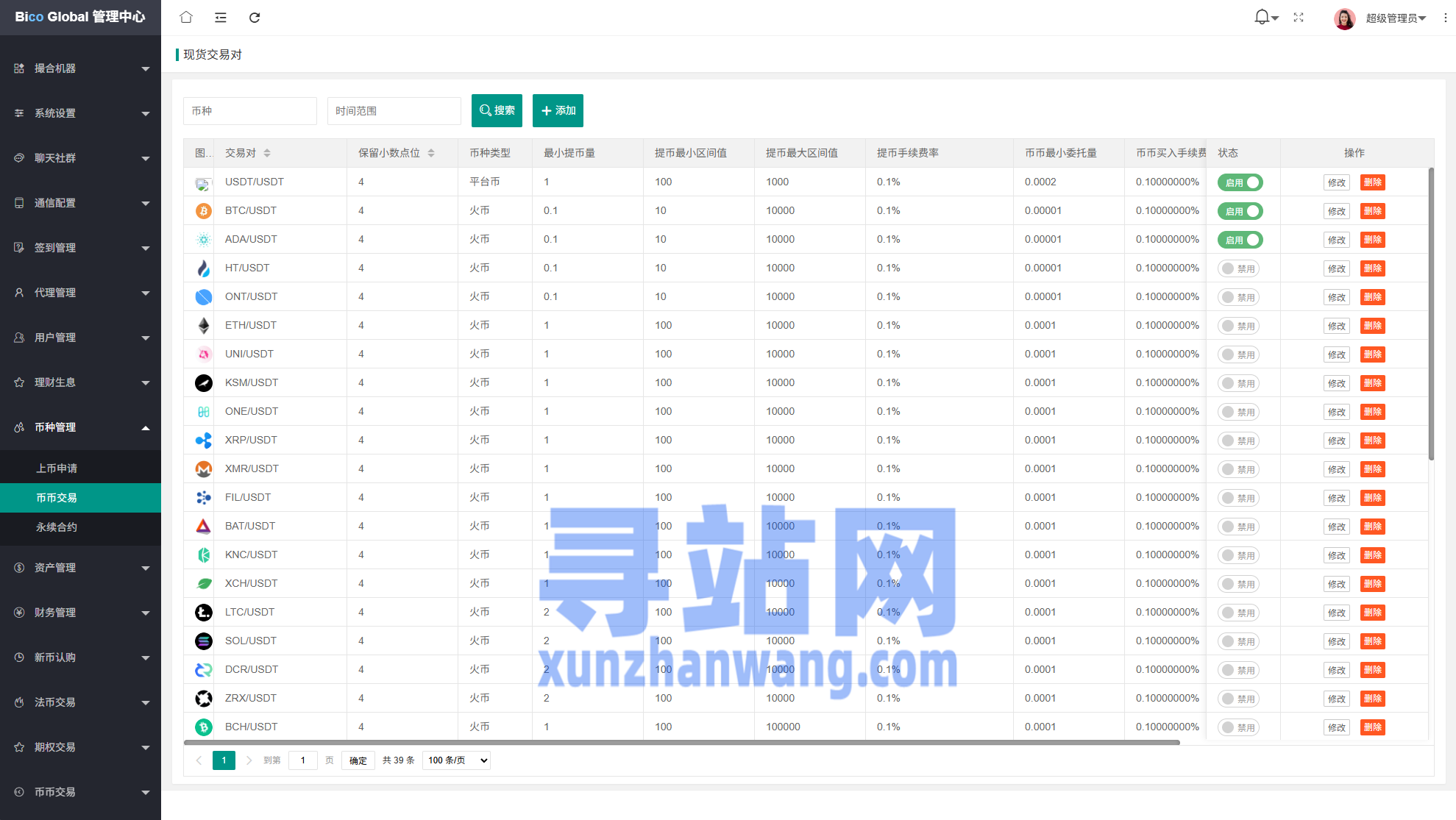
Task: Click the green 搜索 button
Action: pos(497,110)
